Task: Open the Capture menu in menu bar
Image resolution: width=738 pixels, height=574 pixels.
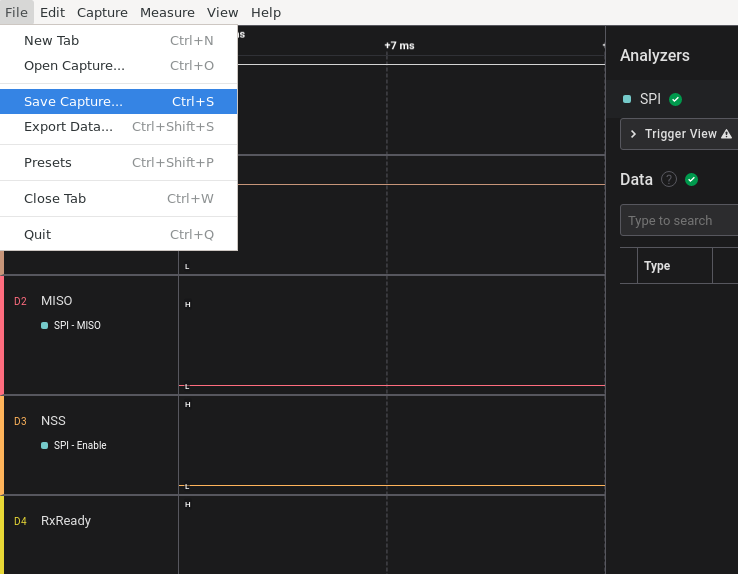Action: tap(102, 12)
